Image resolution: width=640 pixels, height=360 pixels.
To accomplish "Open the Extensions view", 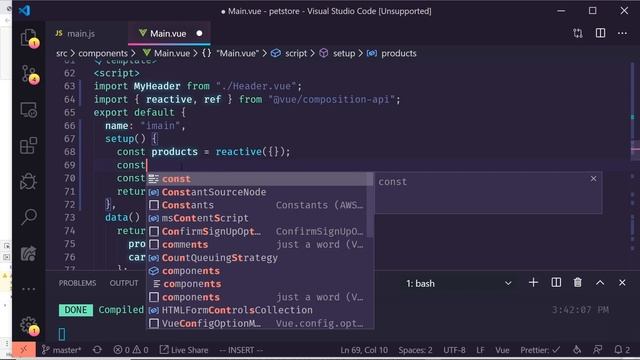I will click(29, 146).
